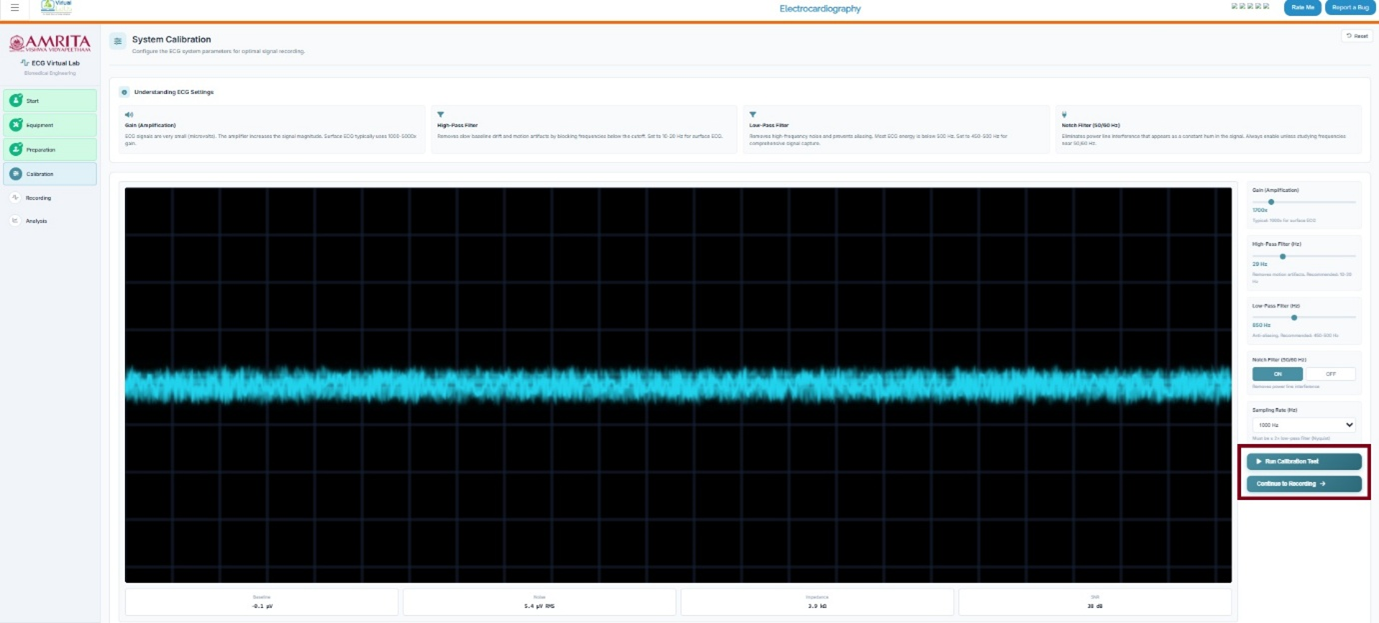This screenshot has width=1379, height=623.
Task: Click the System Calibration sliders icon
Action: (118, 42)
